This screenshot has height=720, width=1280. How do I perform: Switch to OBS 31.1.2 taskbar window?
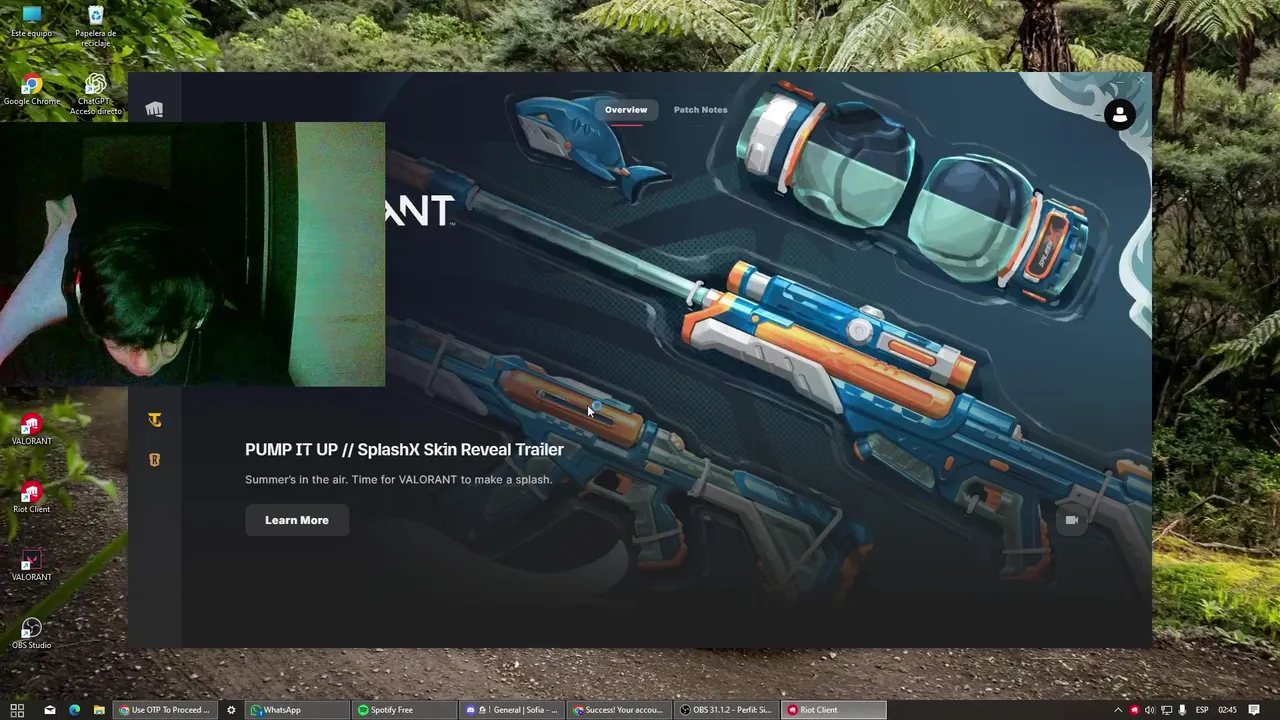pos(728,710)
